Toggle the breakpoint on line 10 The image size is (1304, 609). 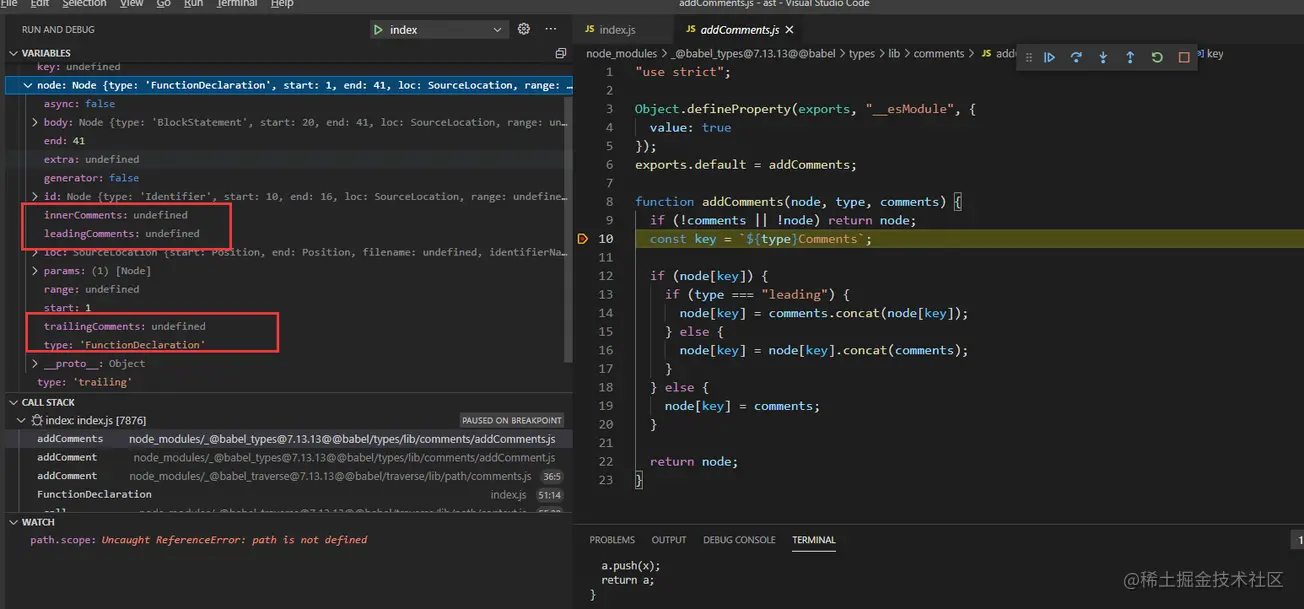[x=582, y=239]
